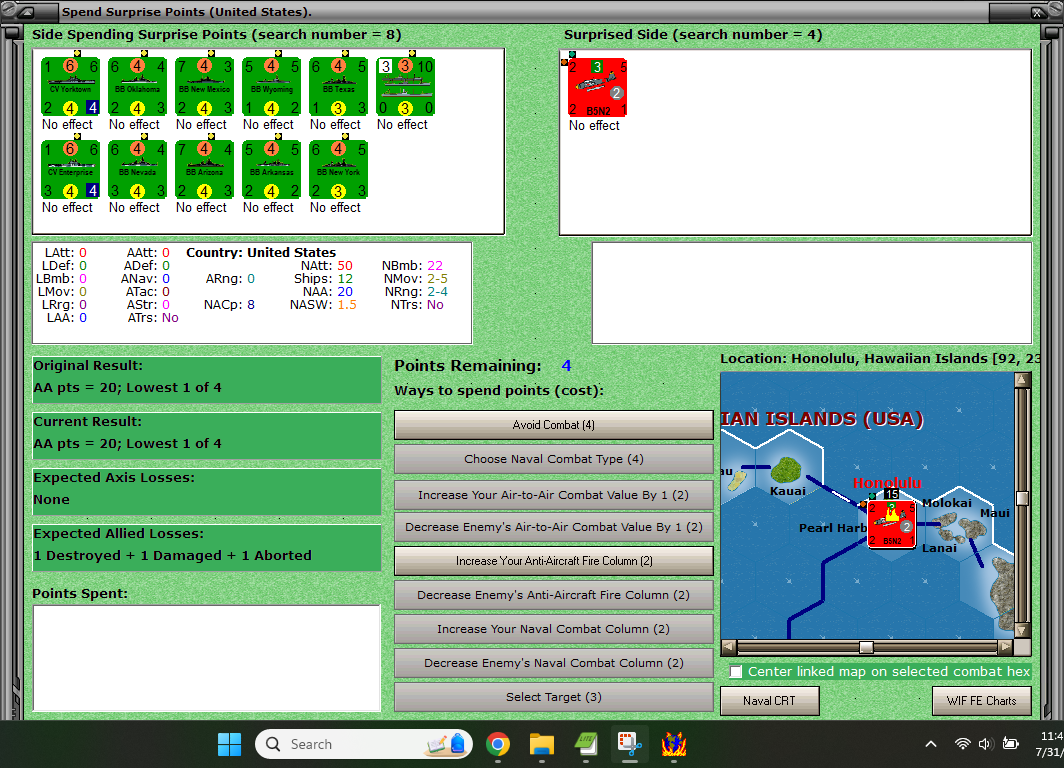
Task: Open Google Chrome from the taskbar
Action: [498, 744]
